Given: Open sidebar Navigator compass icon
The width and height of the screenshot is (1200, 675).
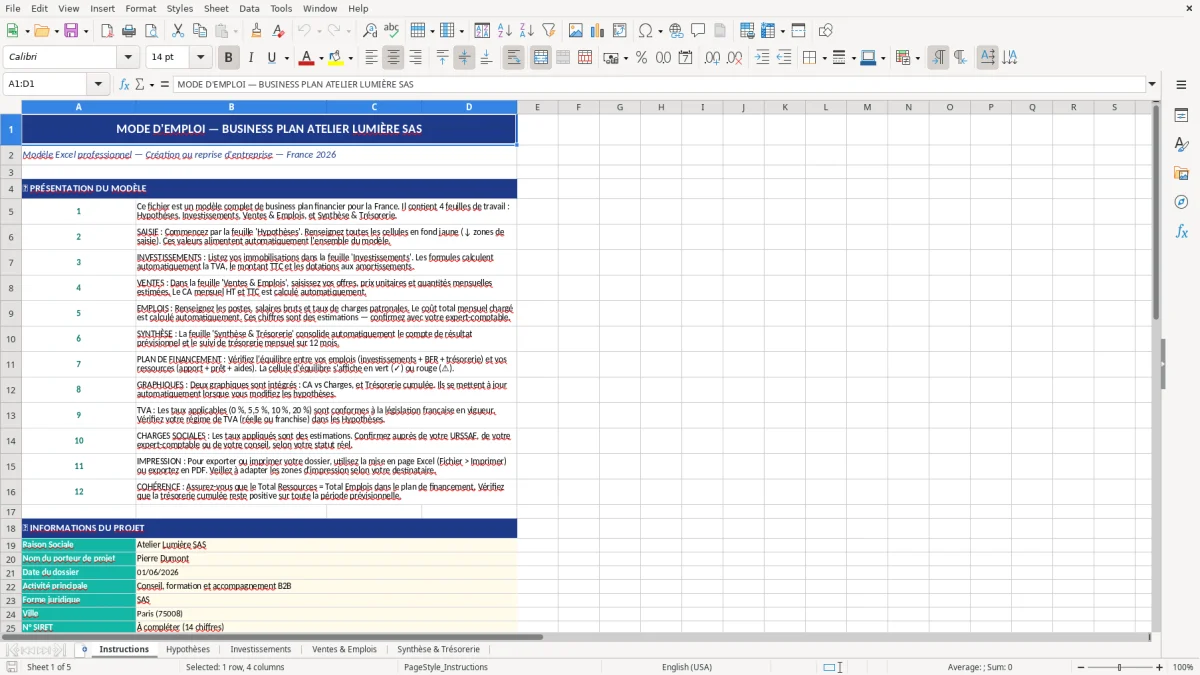Looking at the screenshot, I should click(x=1181, y=202).
